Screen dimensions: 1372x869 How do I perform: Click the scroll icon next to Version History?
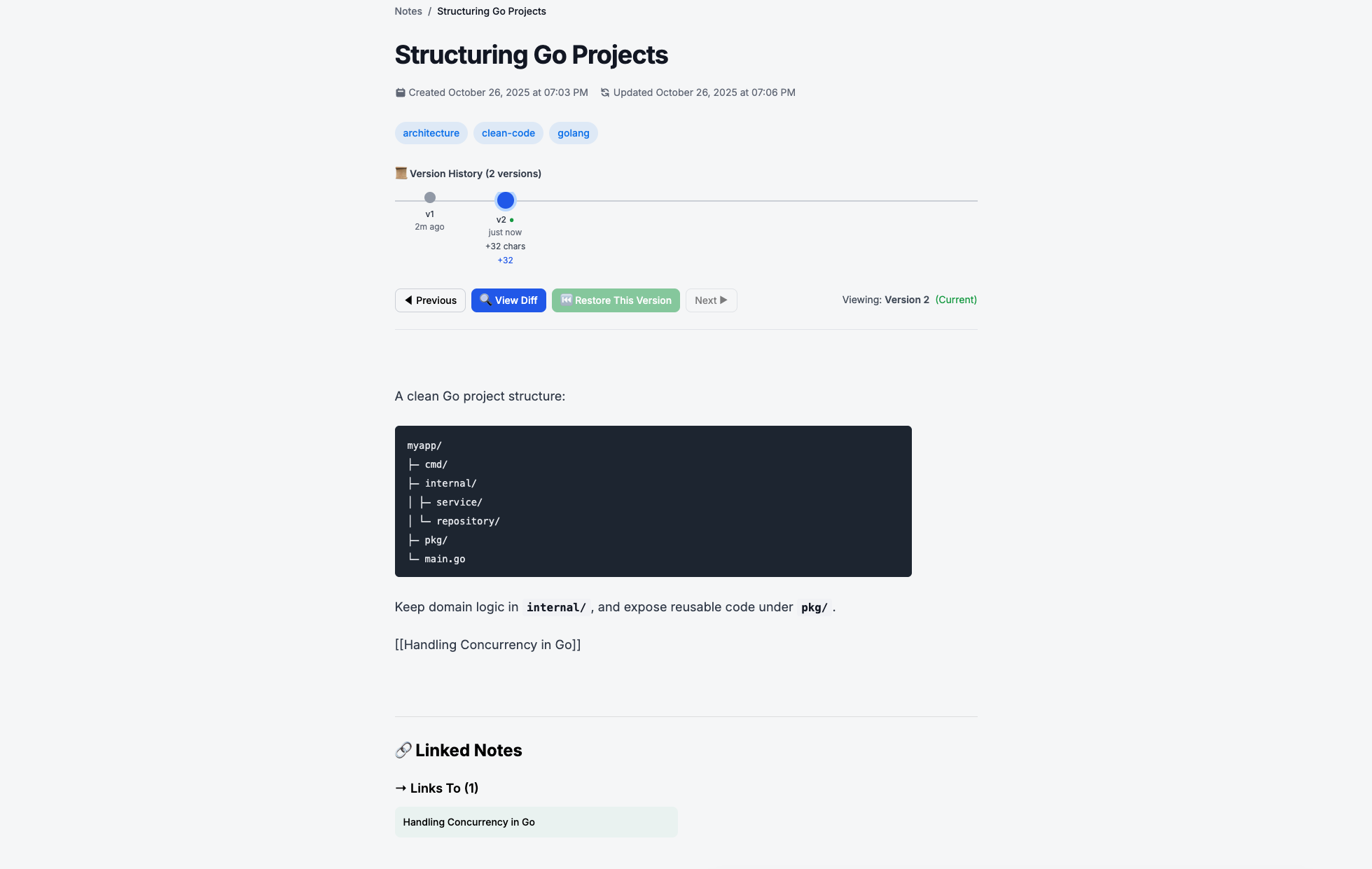pyautogui.click(x=401, y=173)
